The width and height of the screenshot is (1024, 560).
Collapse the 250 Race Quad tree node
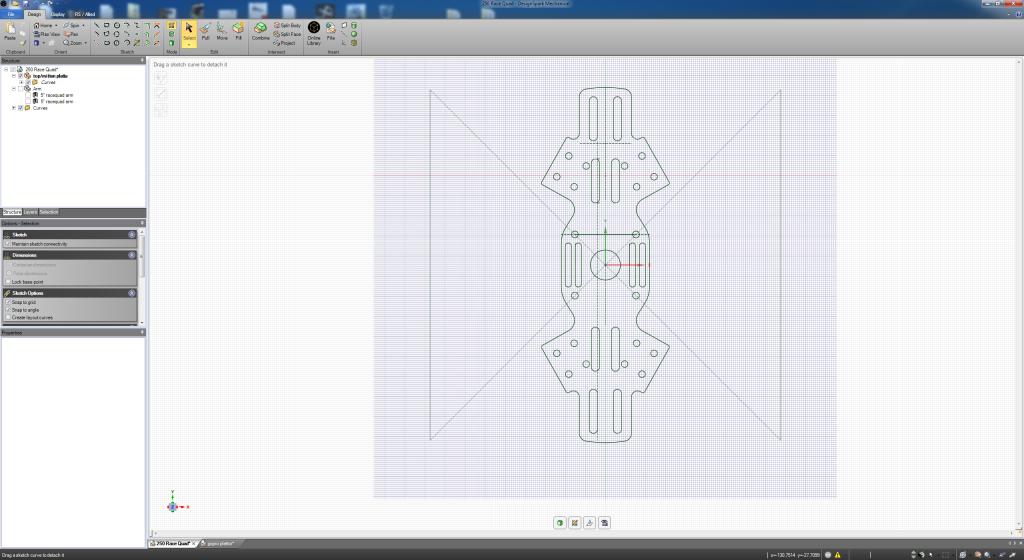point(6,69)
